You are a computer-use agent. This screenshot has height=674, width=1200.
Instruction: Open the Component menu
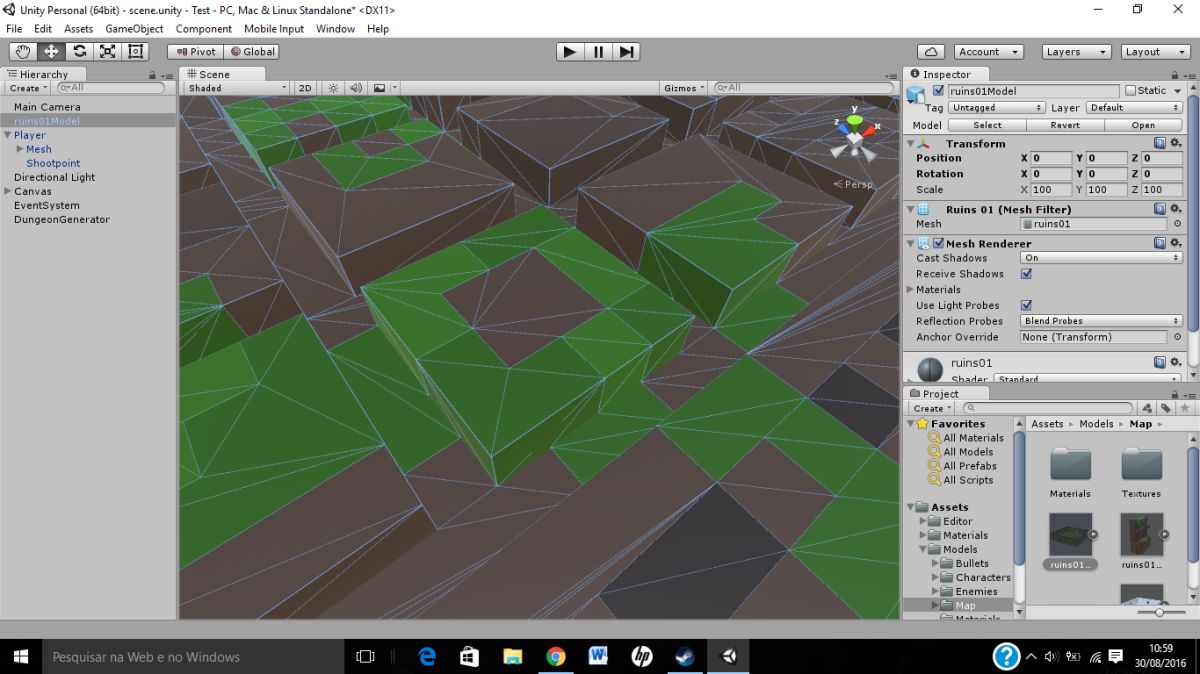tap(204, 29)
